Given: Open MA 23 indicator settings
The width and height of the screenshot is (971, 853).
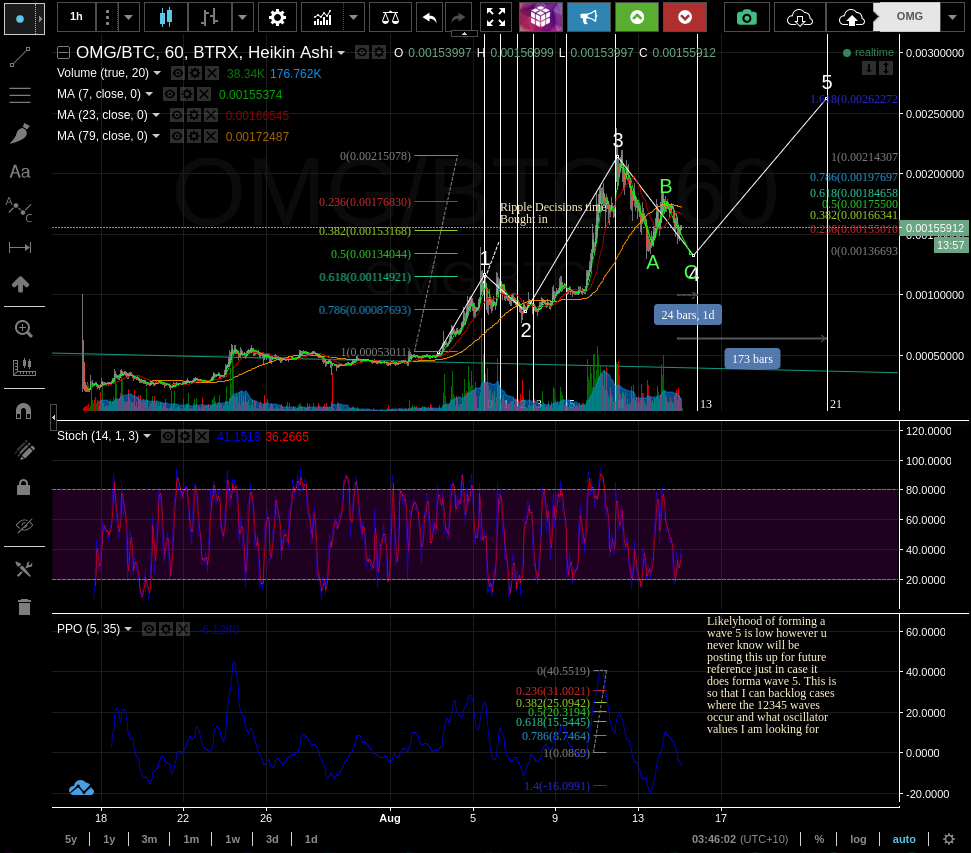Looking at the screenshot, I should [x=194, y=115].
